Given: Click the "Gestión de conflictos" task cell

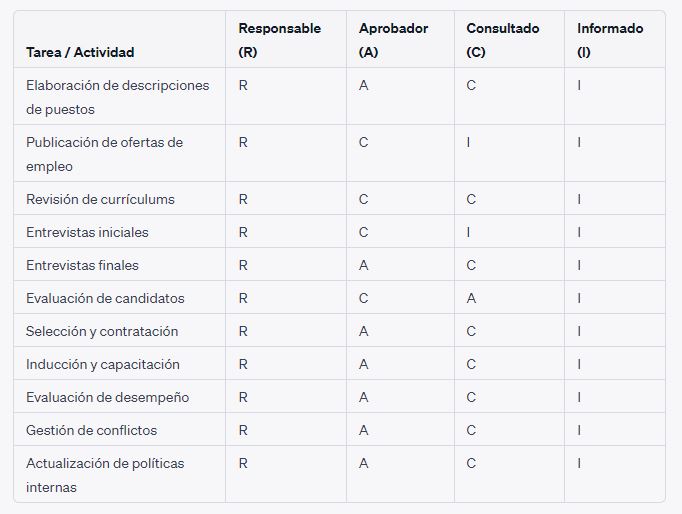Looking at the screenshot, I should 91,430.
